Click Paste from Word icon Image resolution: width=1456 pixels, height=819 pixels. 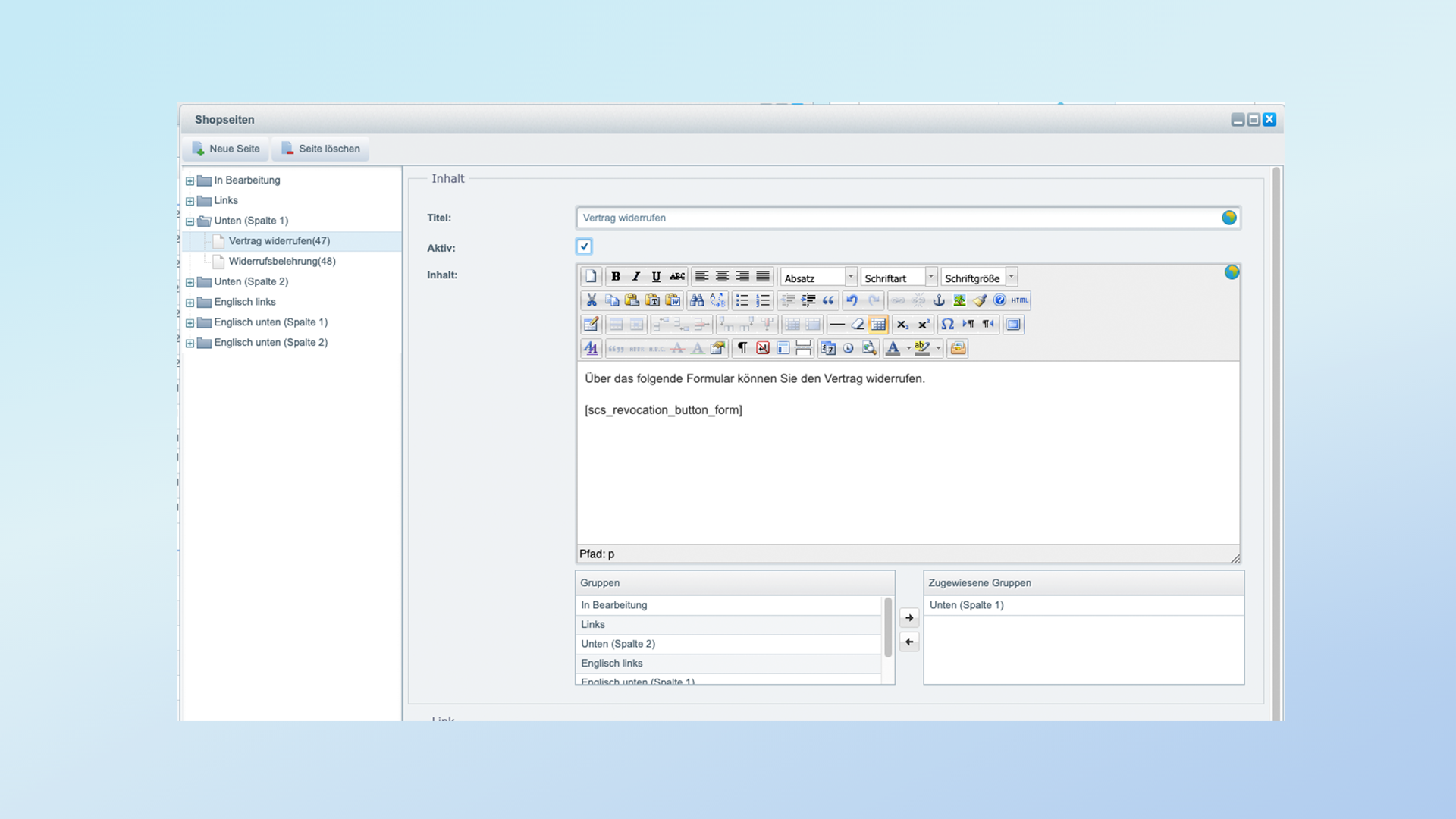673,300
